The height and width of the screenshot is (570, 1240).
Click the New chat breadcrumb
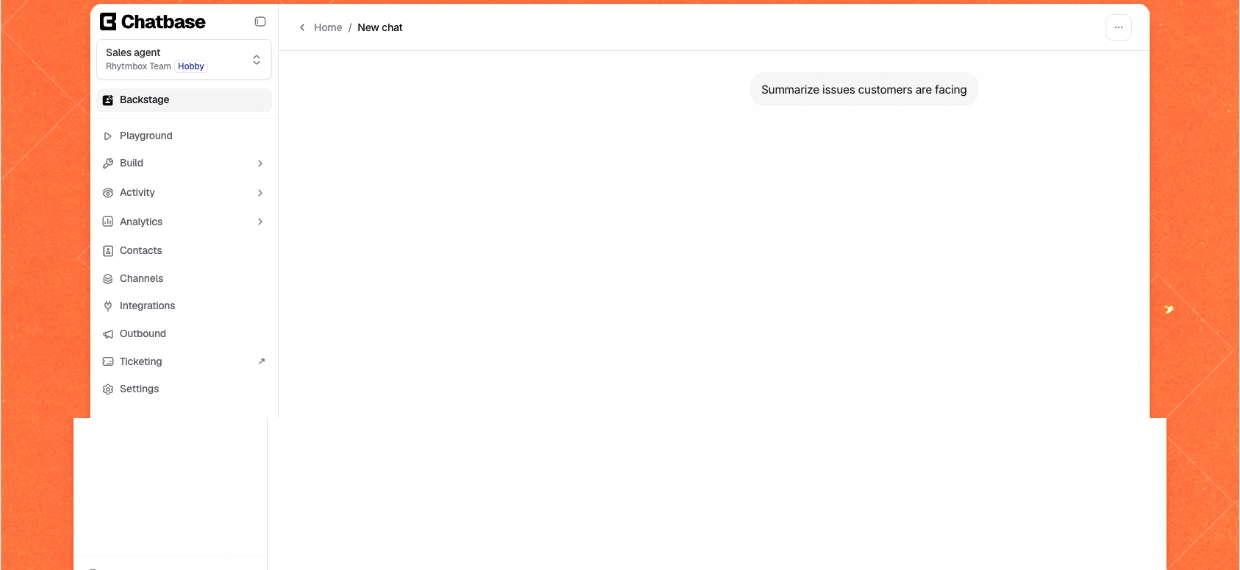(x=380, y=28)
